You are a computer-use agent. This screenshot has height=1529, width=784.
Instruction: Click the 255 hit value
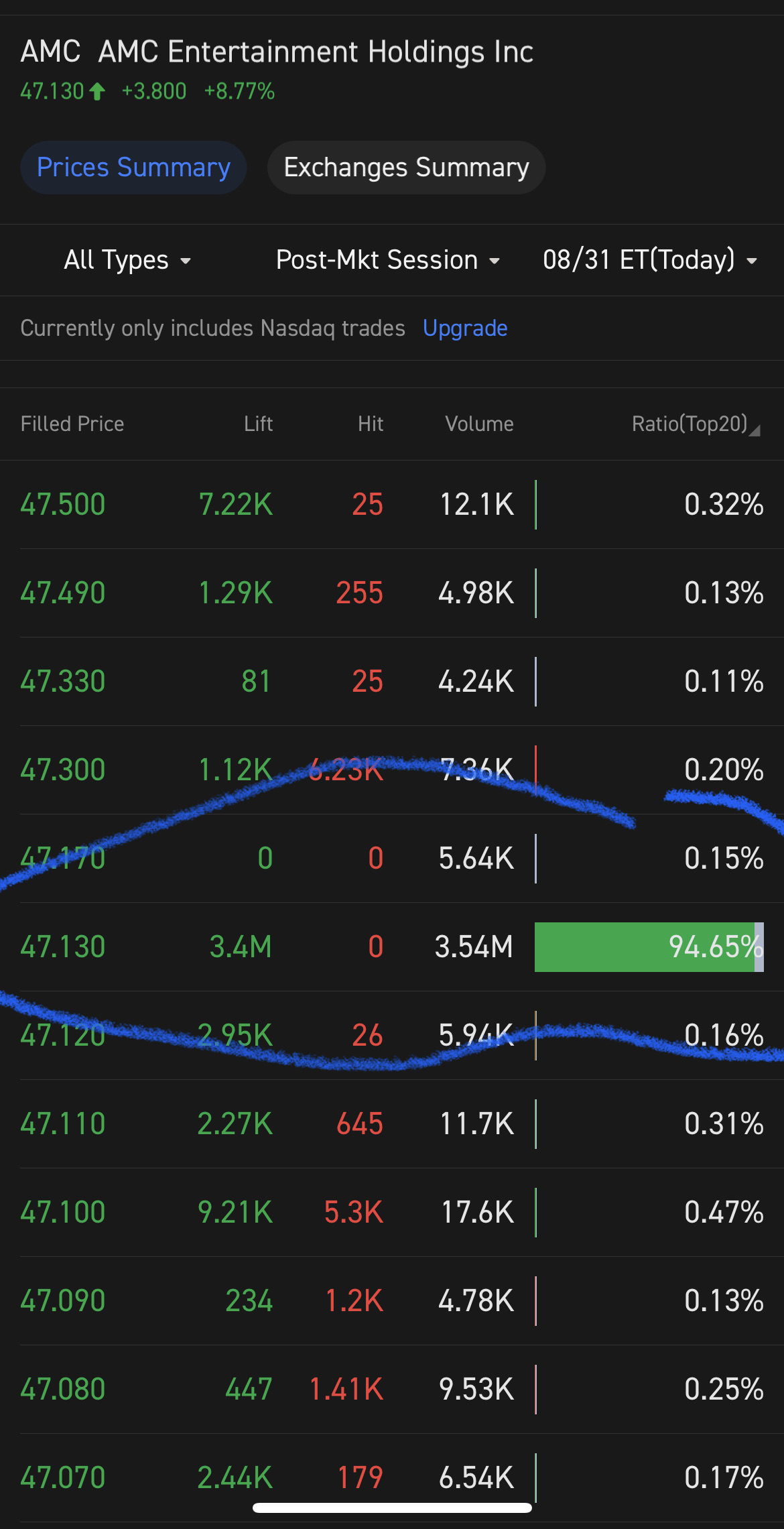click(360, 593)
